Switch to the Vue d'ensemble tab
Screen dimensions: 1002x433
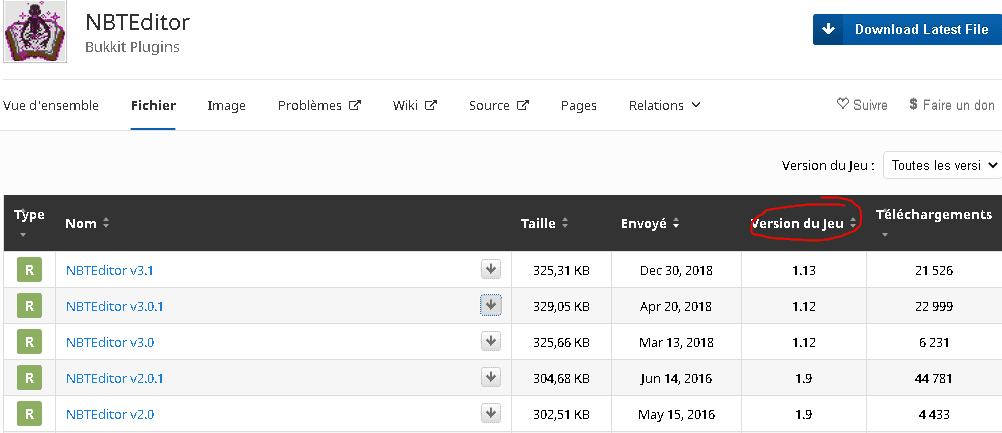(51, 105)
